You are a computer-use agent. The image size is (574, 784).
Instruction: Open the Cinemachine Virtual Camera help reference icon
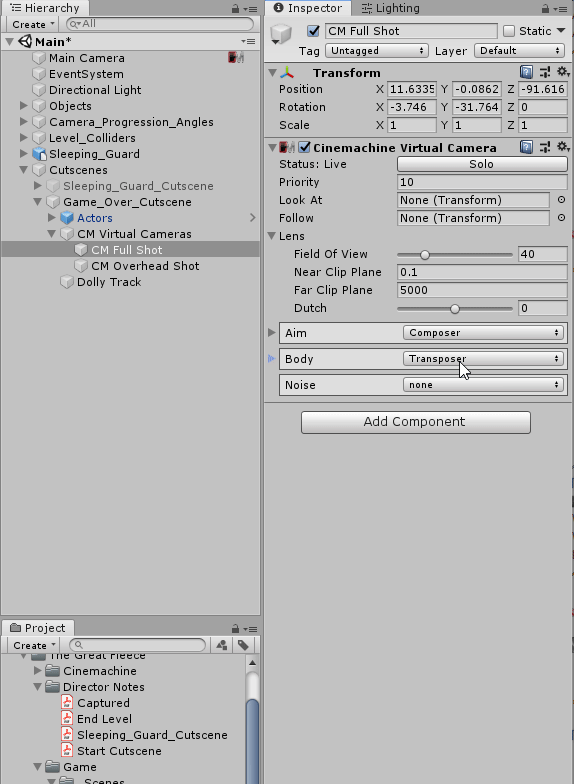tap(526, 147)
